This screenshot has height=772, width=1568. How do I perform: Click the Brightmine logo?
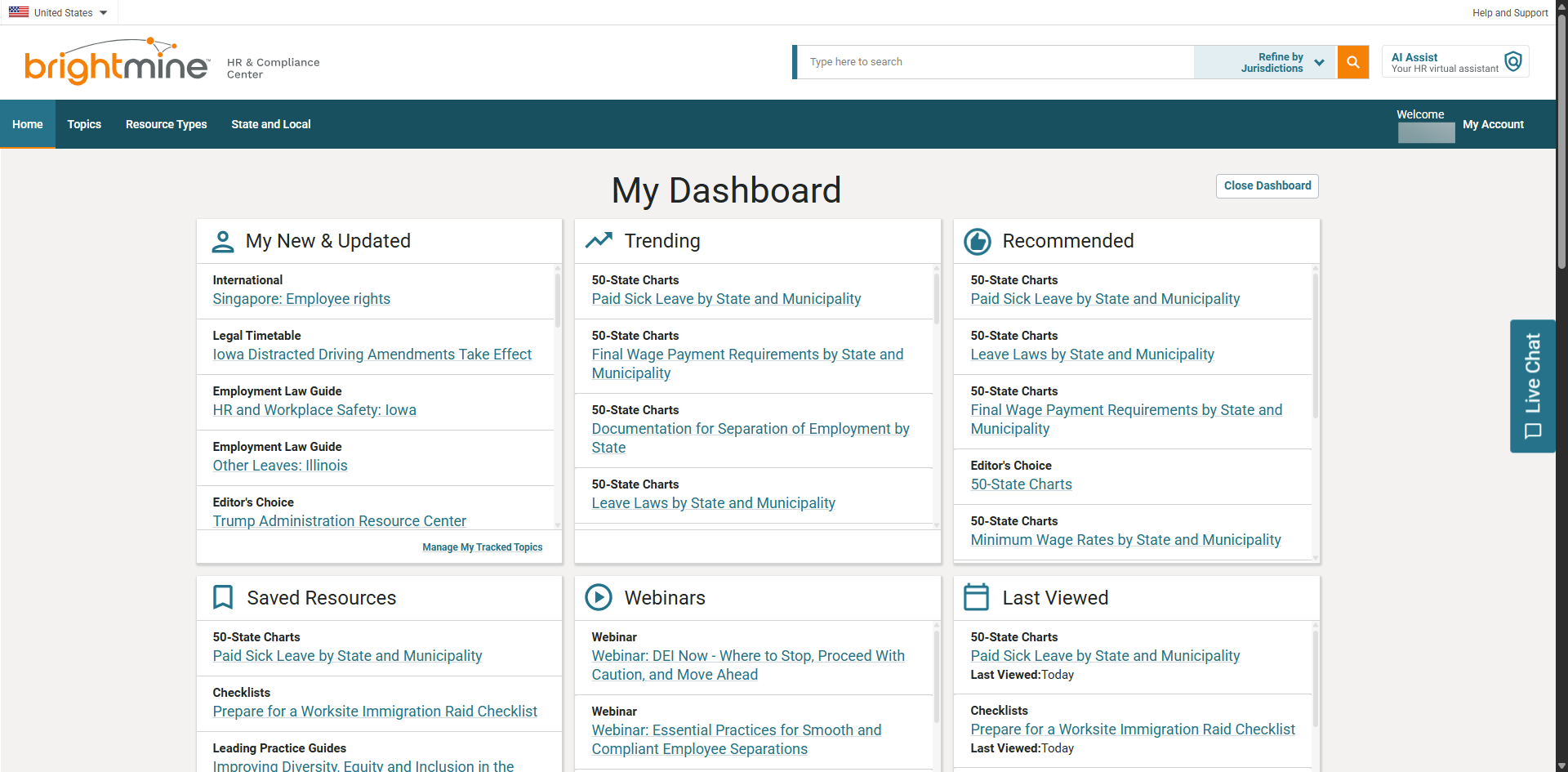[x=117, y=62]
